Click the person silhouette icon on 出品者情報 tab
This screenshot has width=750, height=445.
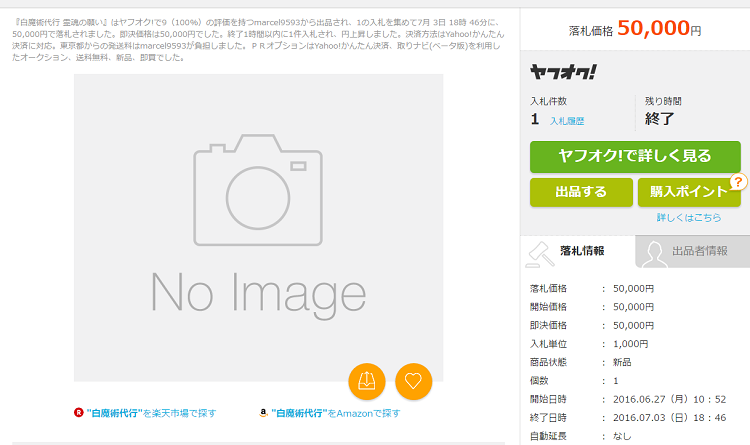coord(652,252)
